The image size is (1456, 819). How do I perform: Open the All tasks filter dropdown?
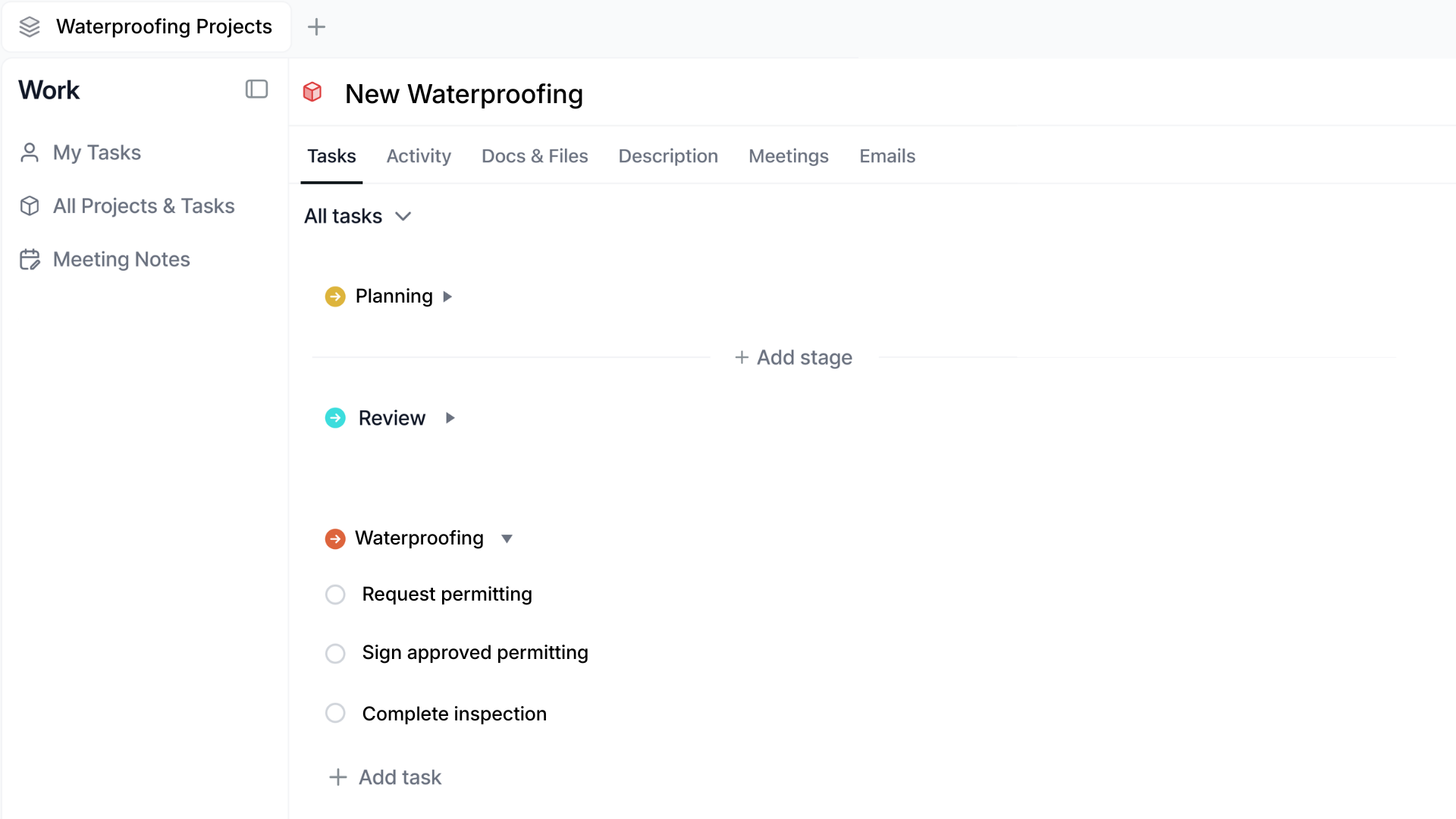click(358, 216)
